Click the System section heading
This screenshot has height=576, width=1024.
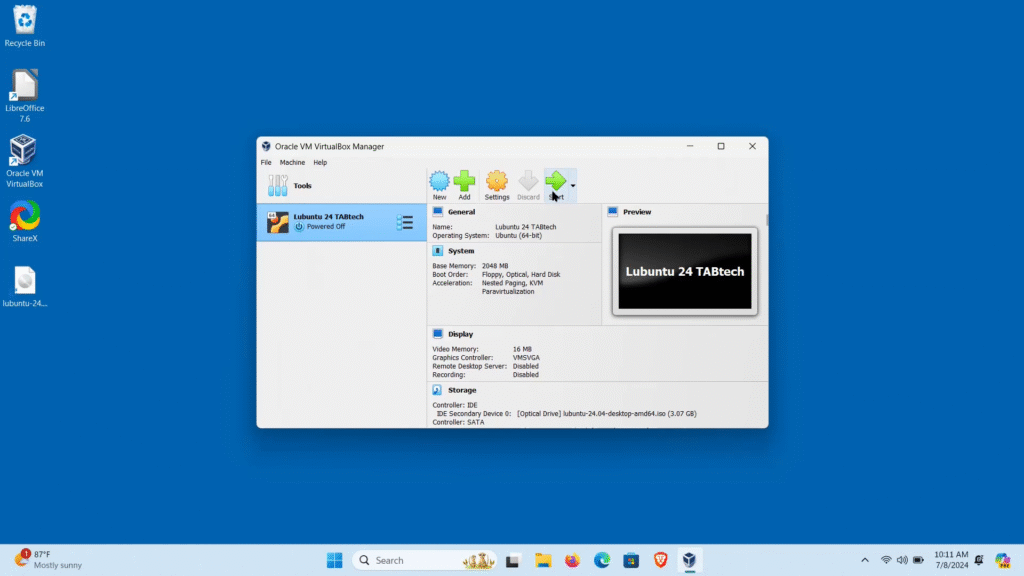coord(461,251)
